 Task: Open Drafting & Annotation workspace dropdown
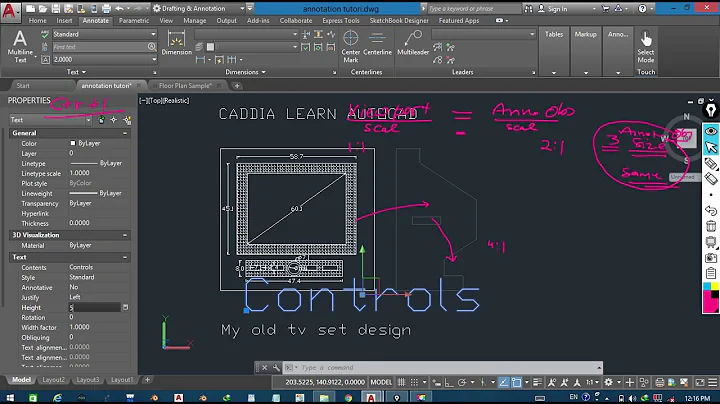(242, 8)
